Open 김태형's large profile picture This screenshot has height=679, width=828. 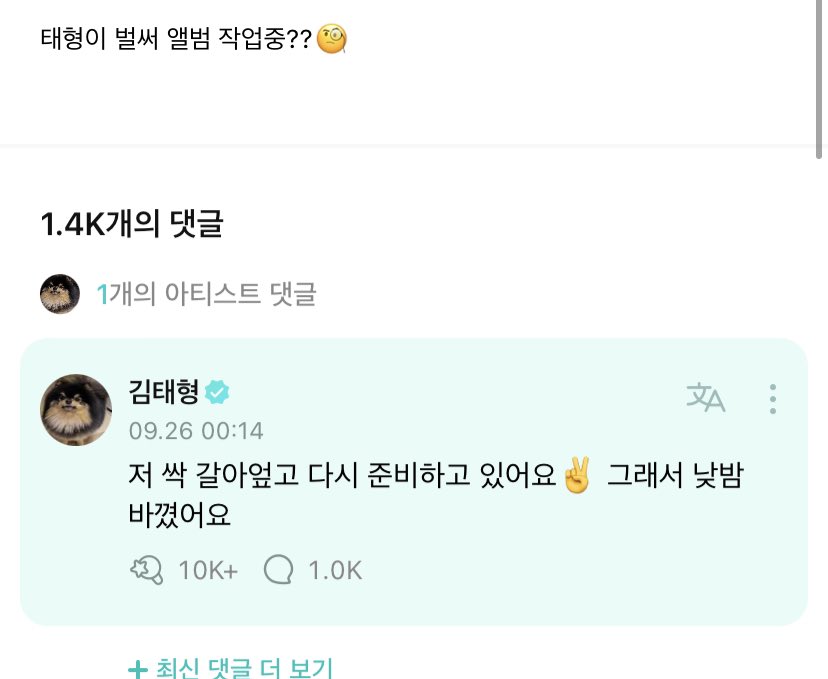(76, 410)
